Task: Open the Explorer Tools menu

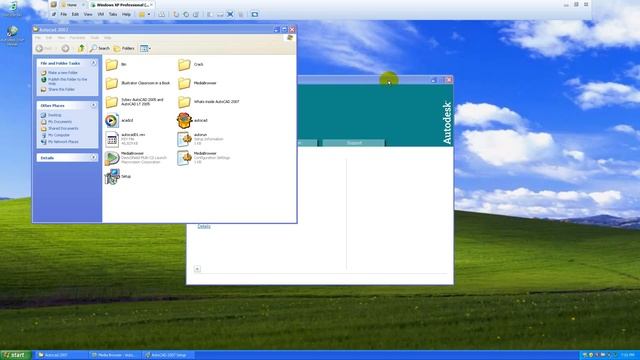Action: (x=95, y=38)
